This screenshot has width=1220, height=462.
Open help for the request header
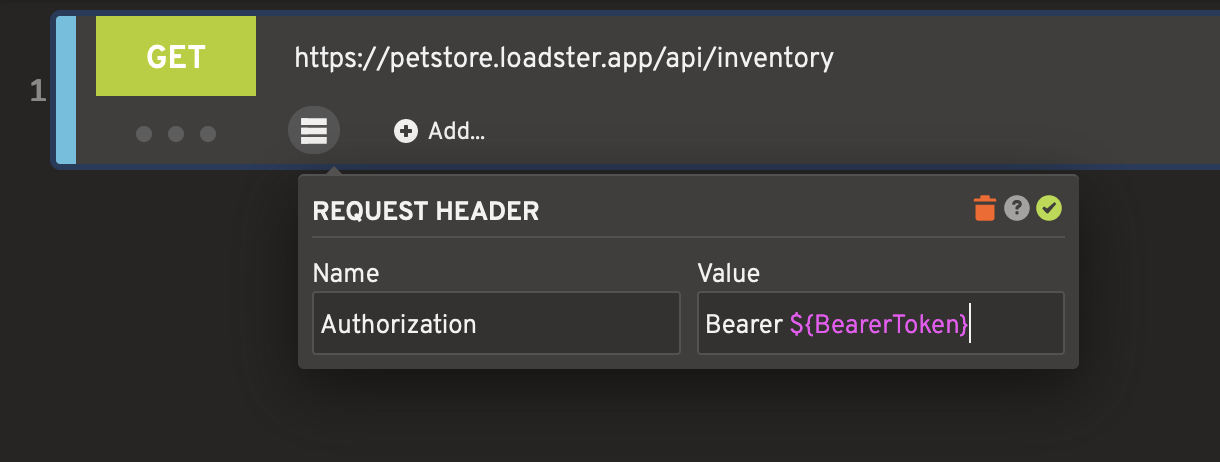[1017, 208]
